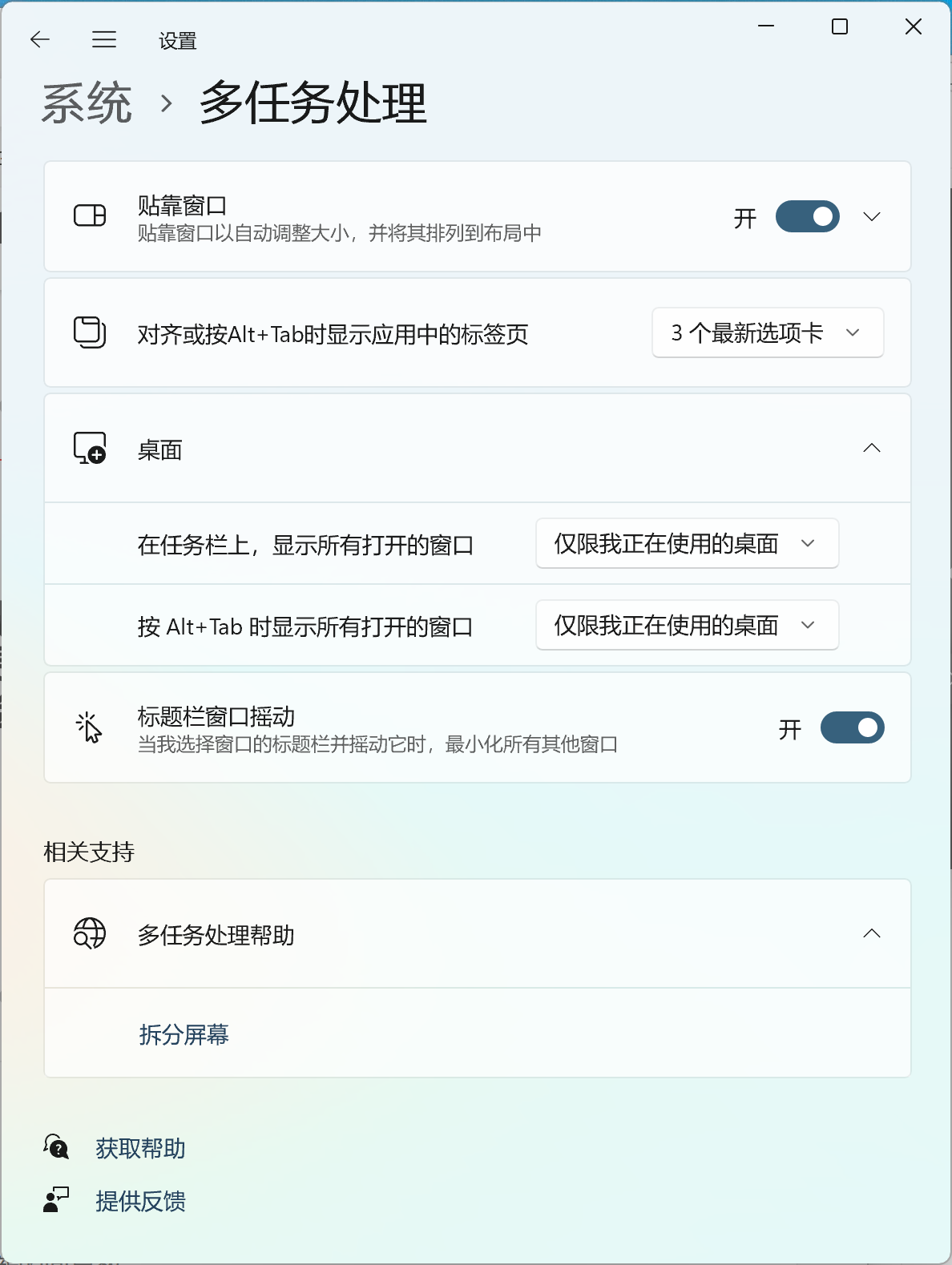Open the 3 个最新选项卡 dropdown
Viewport: 952px width, 1265px height.
click(768, 332)
